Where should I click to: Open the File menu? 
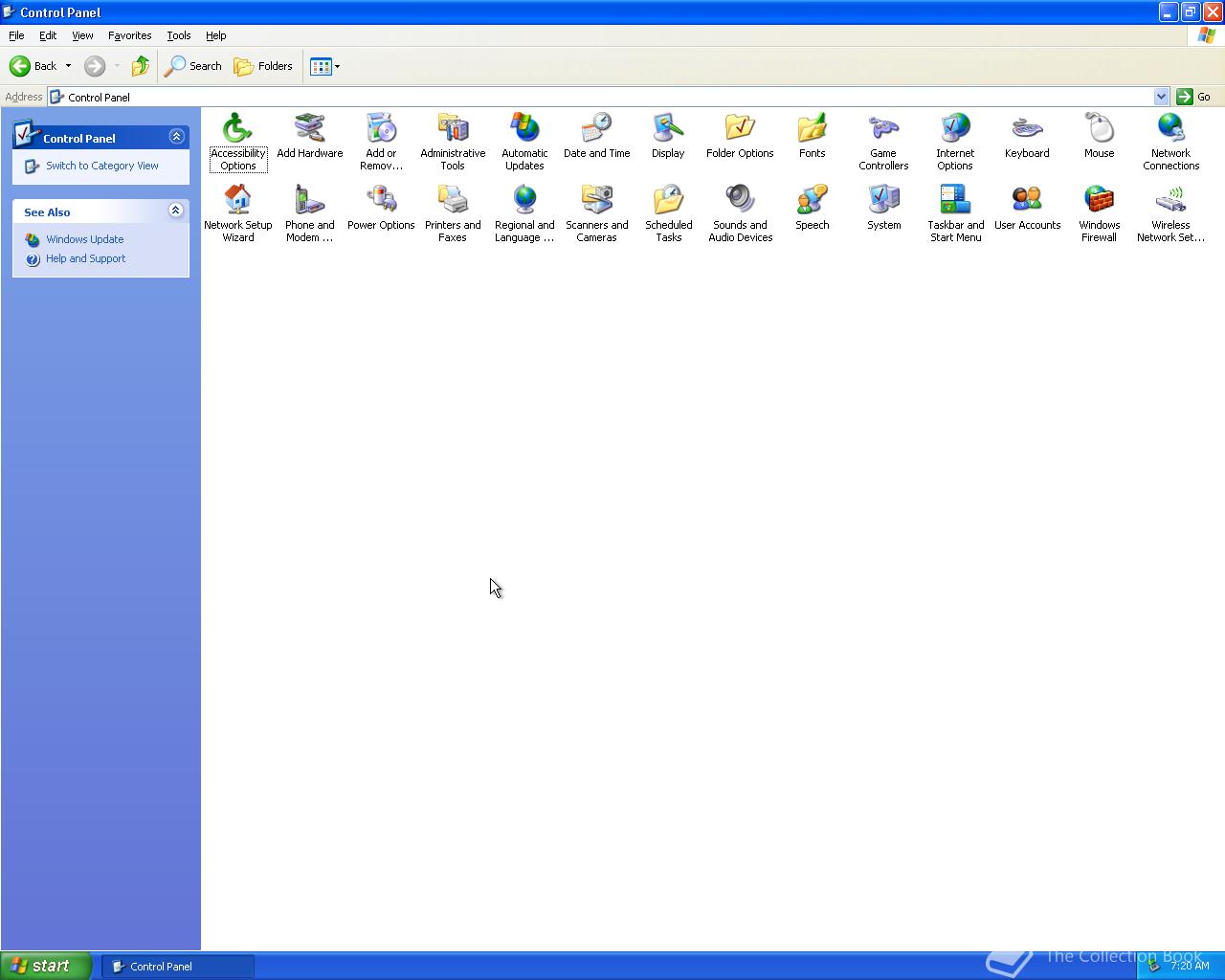[16, 35]
